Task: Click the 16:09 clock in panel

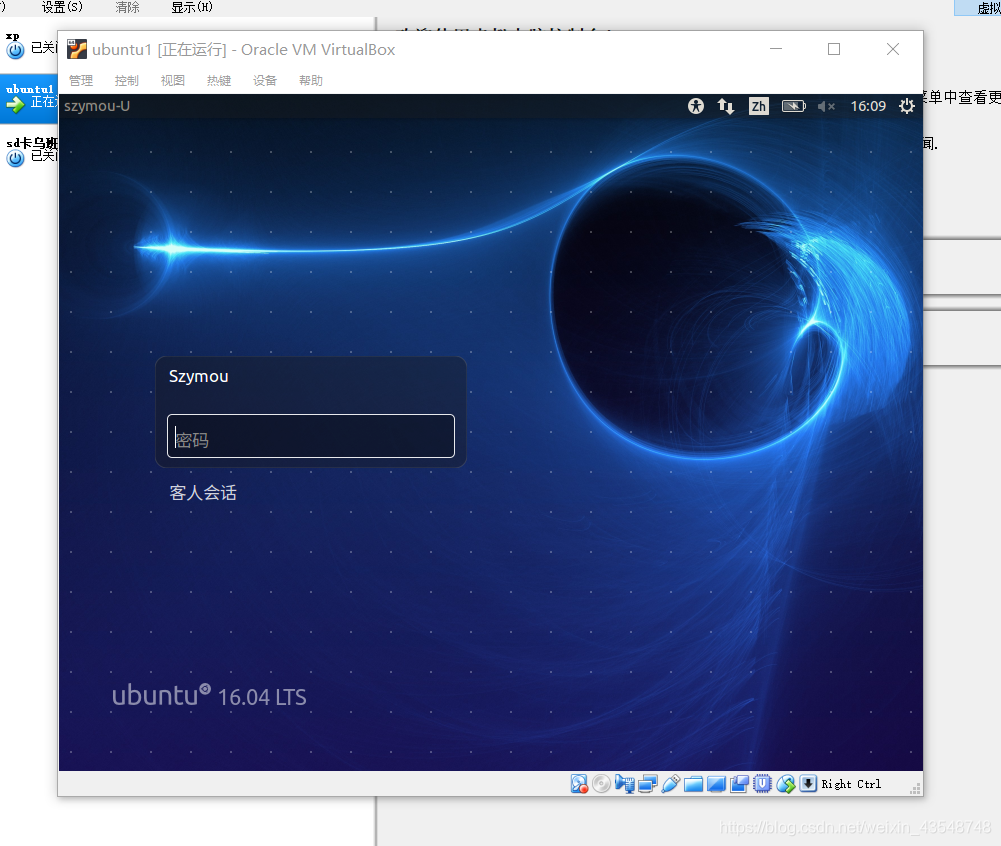Action: pyautogui.click(x=868, y=106)
